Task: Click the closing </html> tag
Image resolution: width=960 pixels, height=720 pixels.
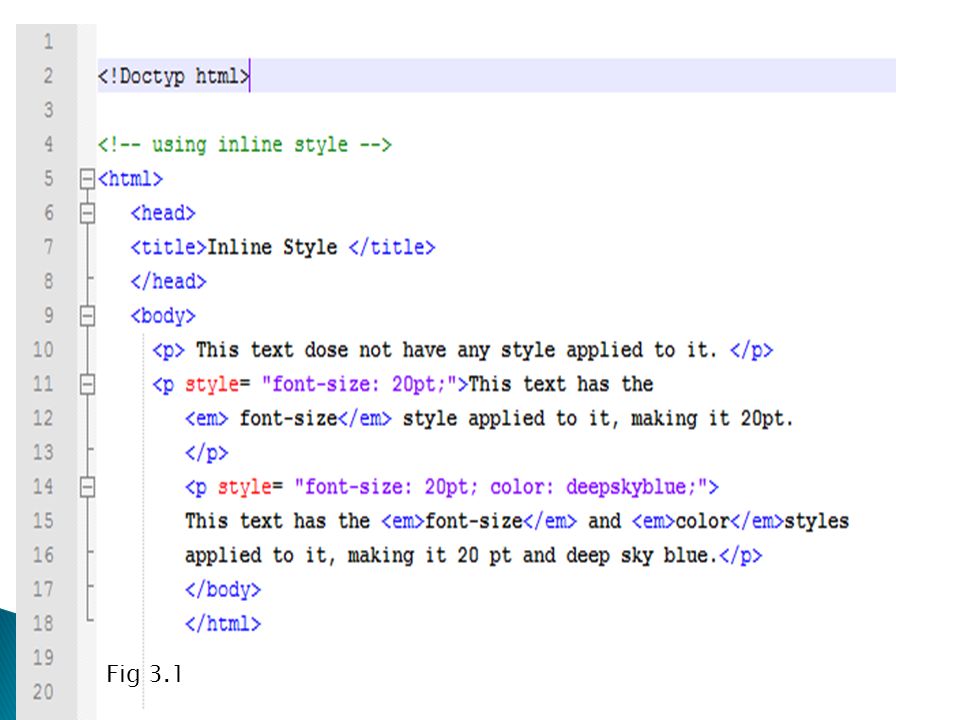Action: click(223, 624)
